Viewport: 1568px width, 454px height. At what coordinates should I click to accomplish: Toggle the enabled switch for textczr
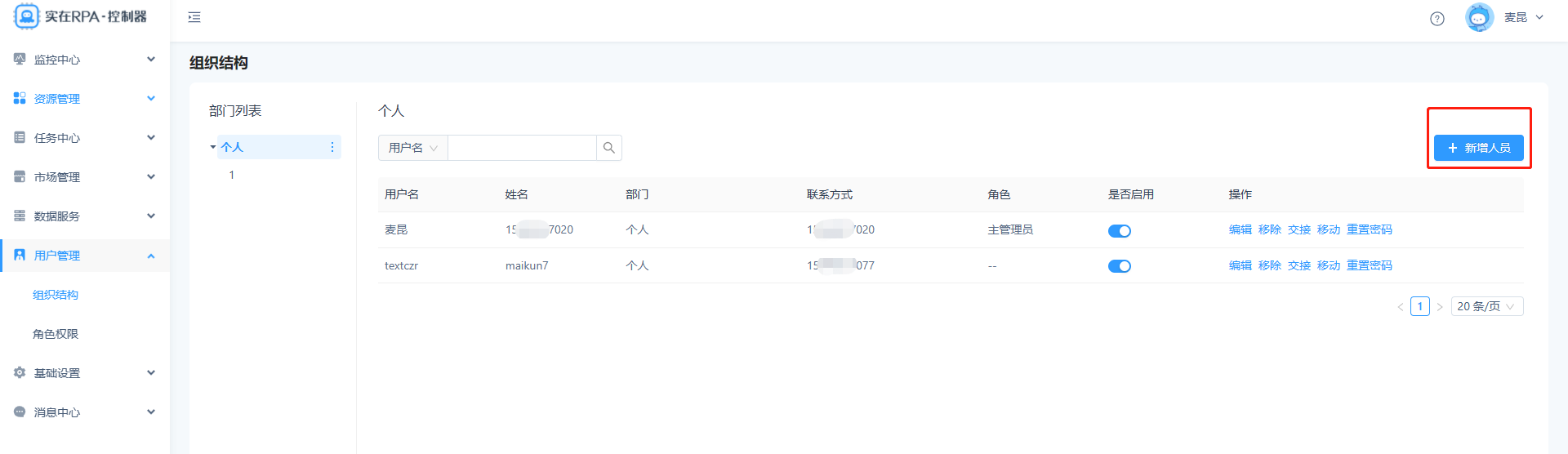(x=1119, y=266)
